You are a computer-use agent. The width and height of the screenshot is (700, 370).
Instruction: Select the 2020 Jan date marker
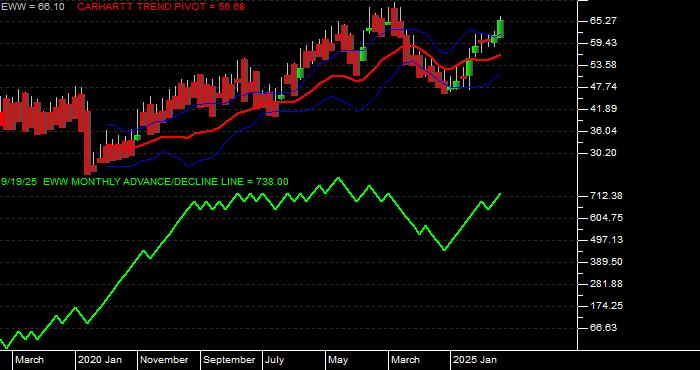[x=100, y=360]
